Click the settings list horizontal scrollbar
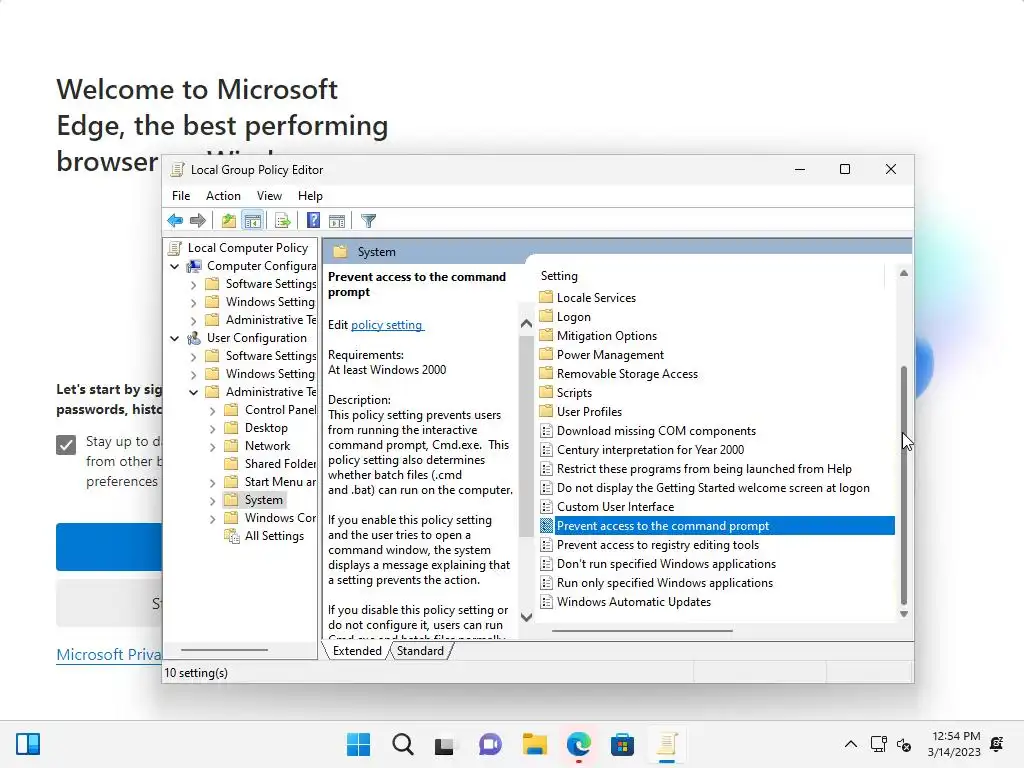Viewport: 1024px width, 768px height. point(642,631)
